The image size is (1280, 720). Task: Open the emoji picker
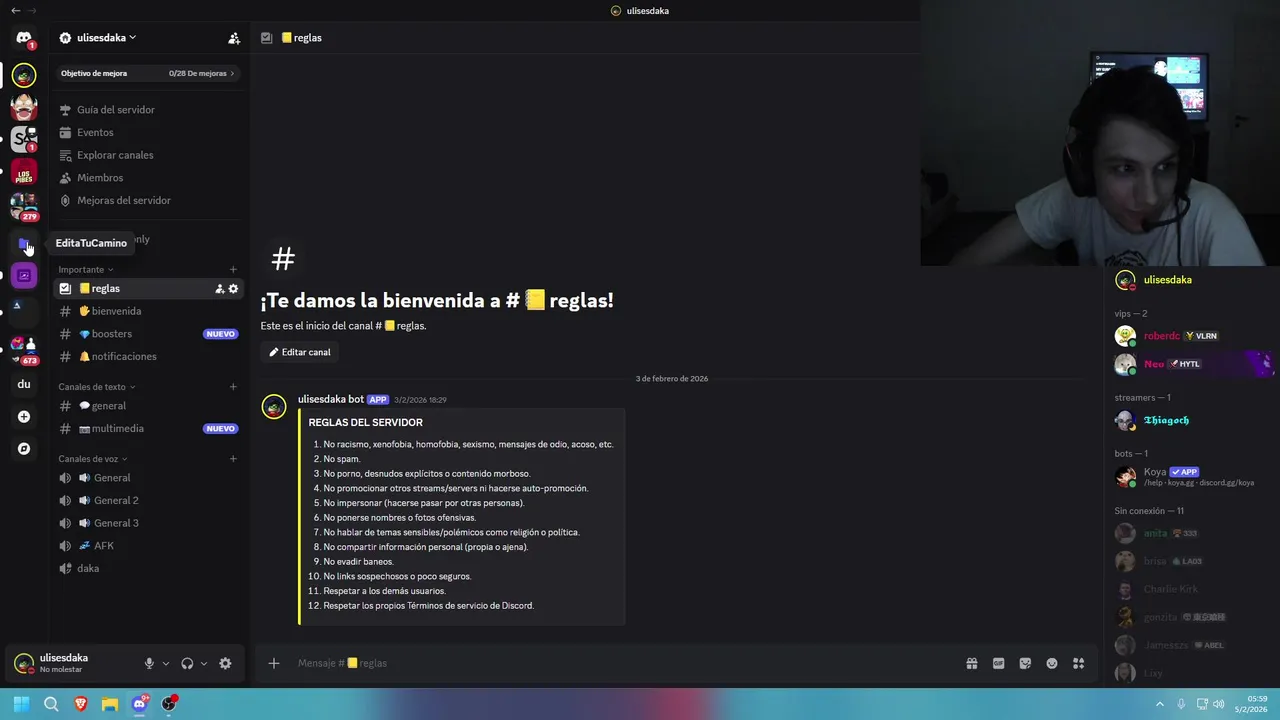(1052, 663)
